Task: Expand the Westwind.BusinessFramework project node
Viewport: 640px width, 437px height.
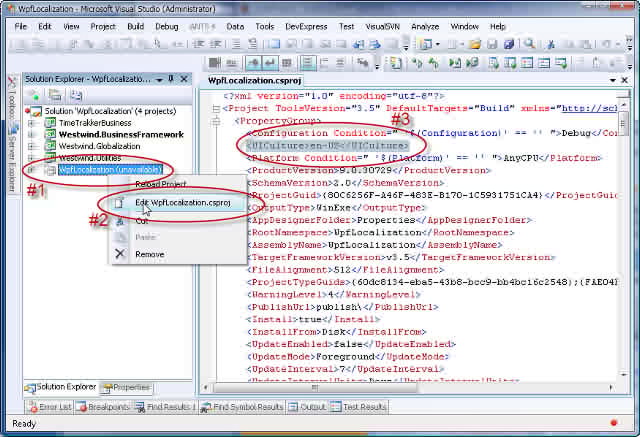Action: pyautogui.click(x=31, y=134)
